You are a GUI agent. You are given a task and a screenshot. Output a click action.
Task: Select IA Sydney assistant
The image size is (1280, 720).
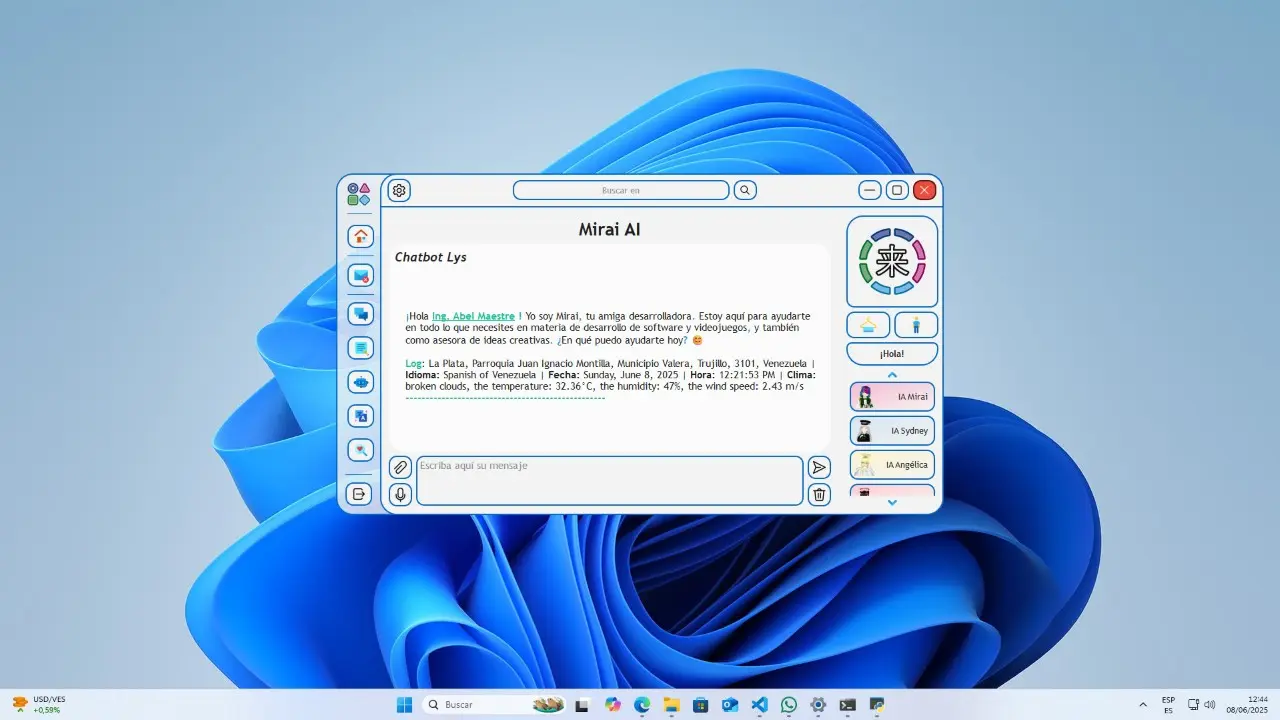[x=892, y=431]
